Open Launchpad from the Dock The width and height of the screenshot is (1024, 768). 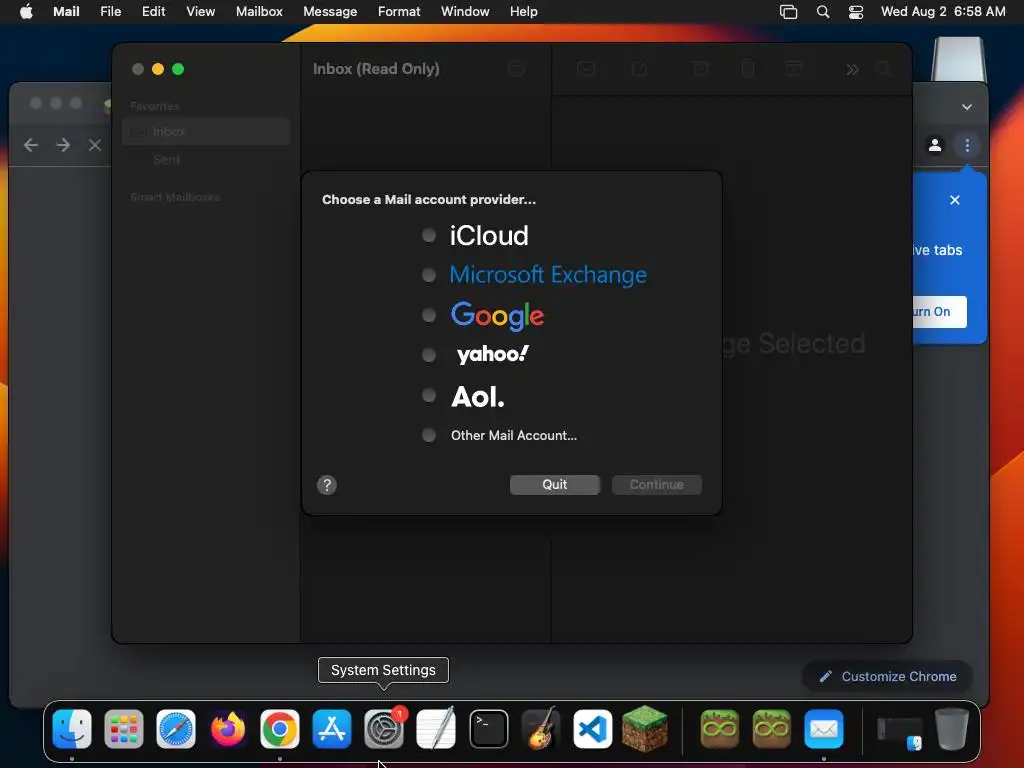123,728
